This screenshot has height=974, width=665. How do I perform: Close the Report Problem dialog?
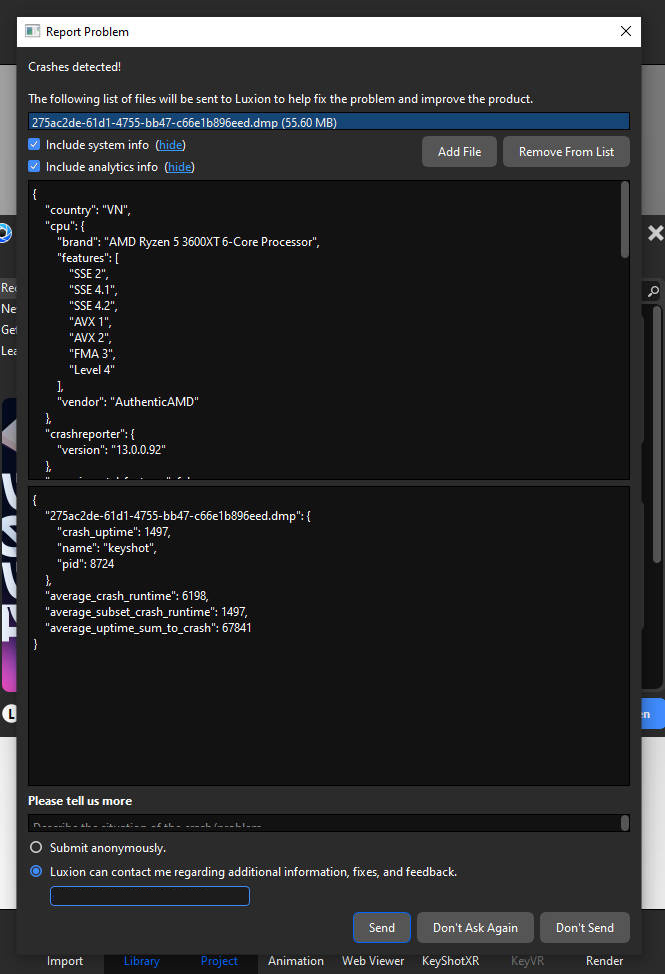(625, 31)
